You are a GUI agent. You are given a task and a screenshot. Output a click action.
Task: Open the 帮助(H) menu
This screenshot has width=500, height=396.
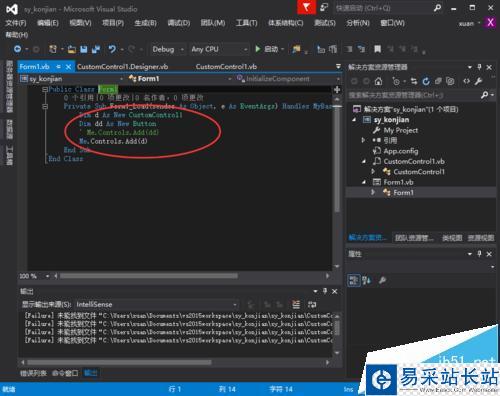tap(17, 35)
